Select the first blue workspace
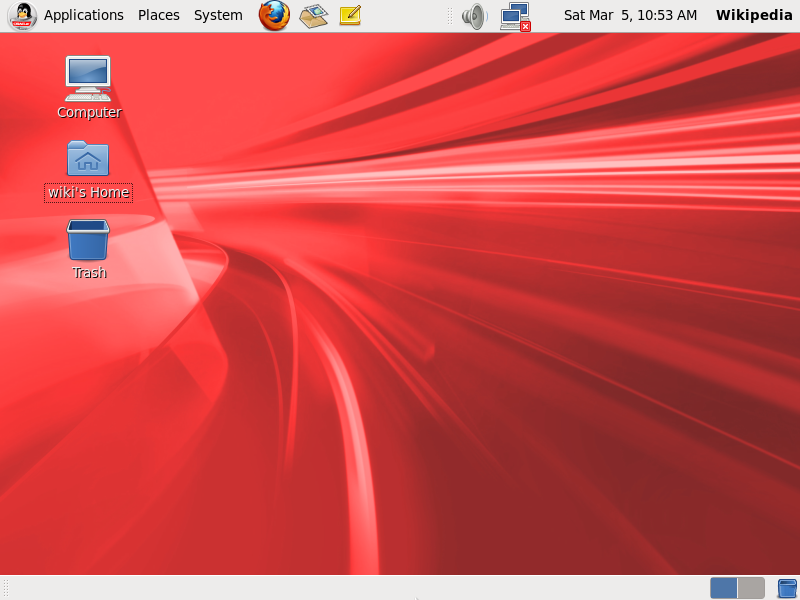Viewport: 800px width, 600px height. pyautogui.click(x=723, y=588)
